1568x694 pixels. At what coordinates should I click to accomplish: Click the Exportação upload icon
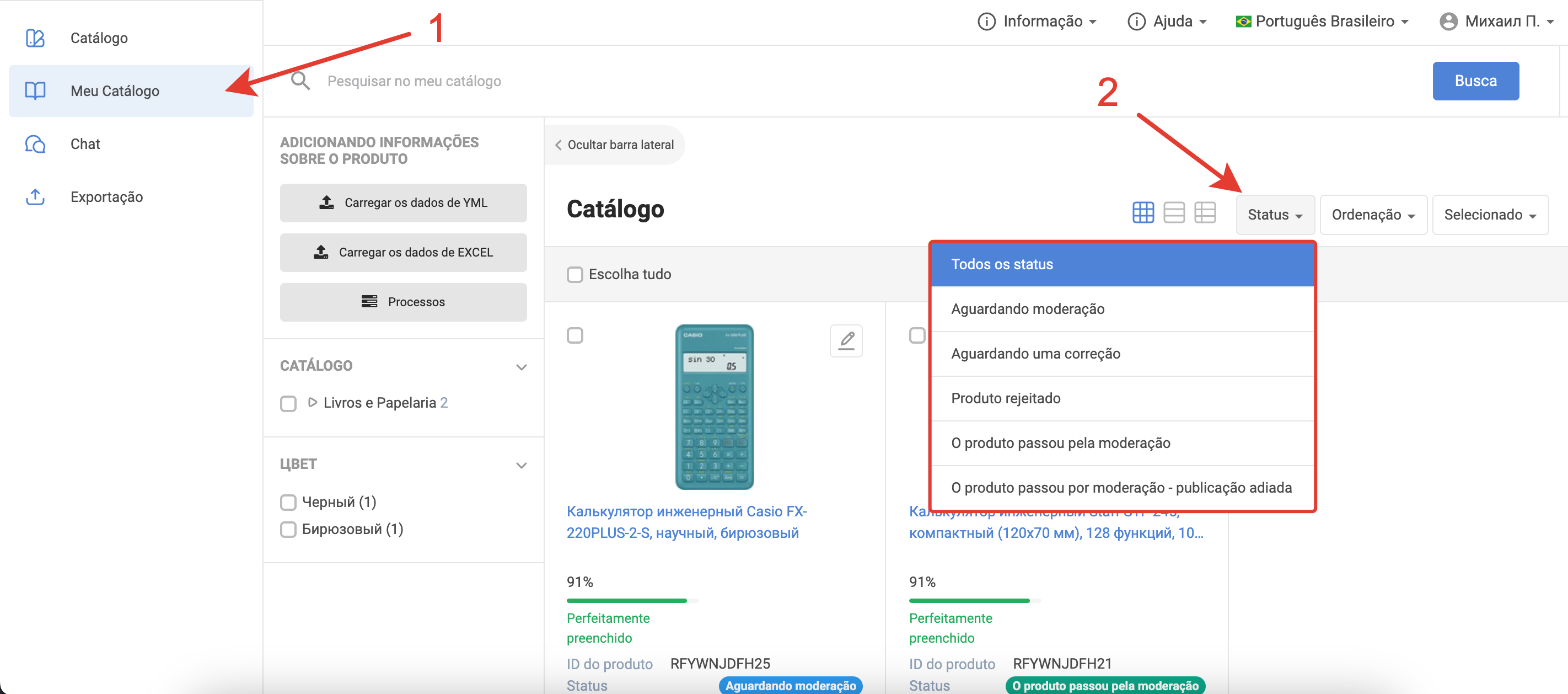point(35,197)
